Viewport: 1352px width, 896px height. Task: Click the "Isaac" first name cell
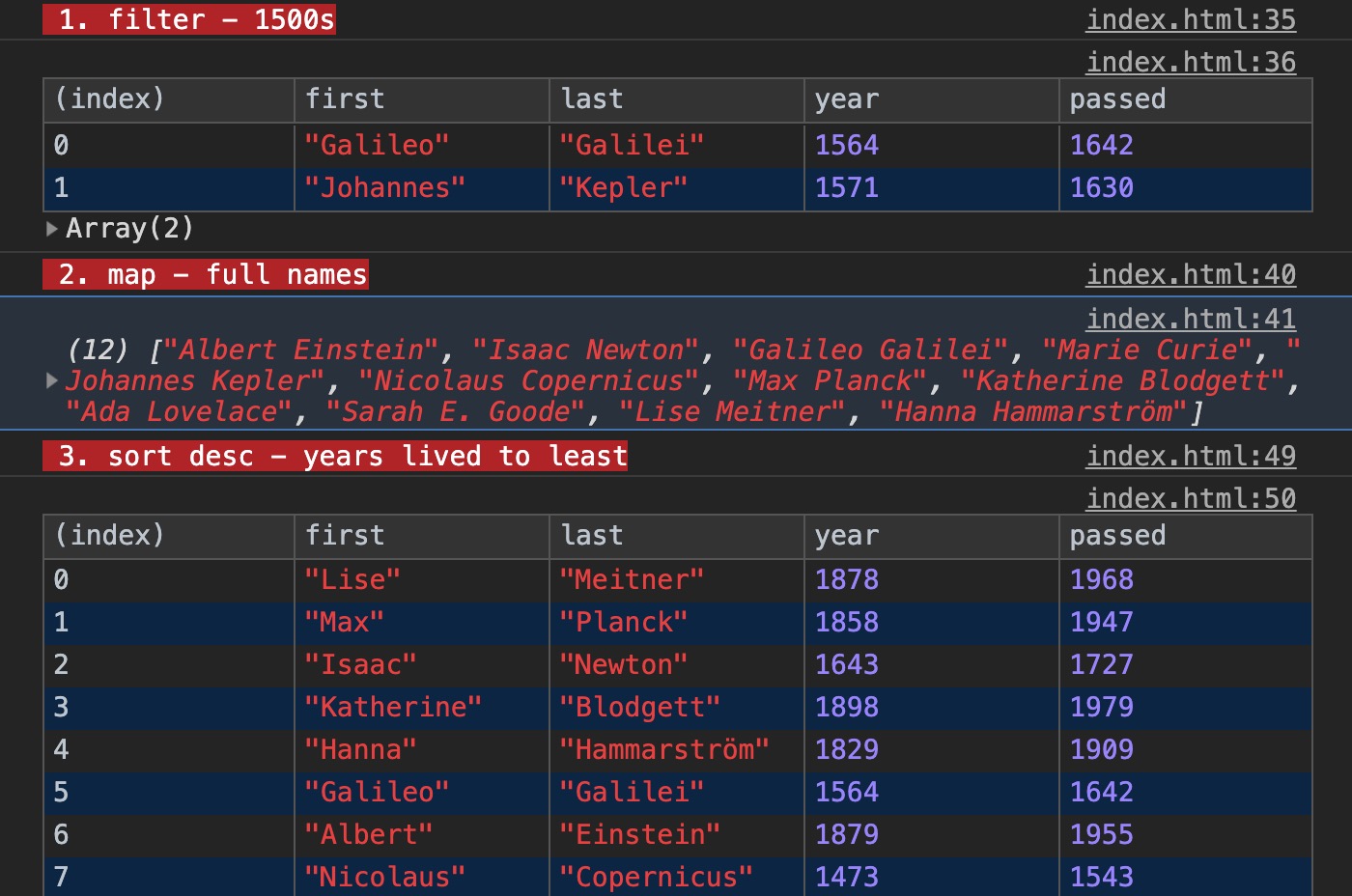(421, 664)
